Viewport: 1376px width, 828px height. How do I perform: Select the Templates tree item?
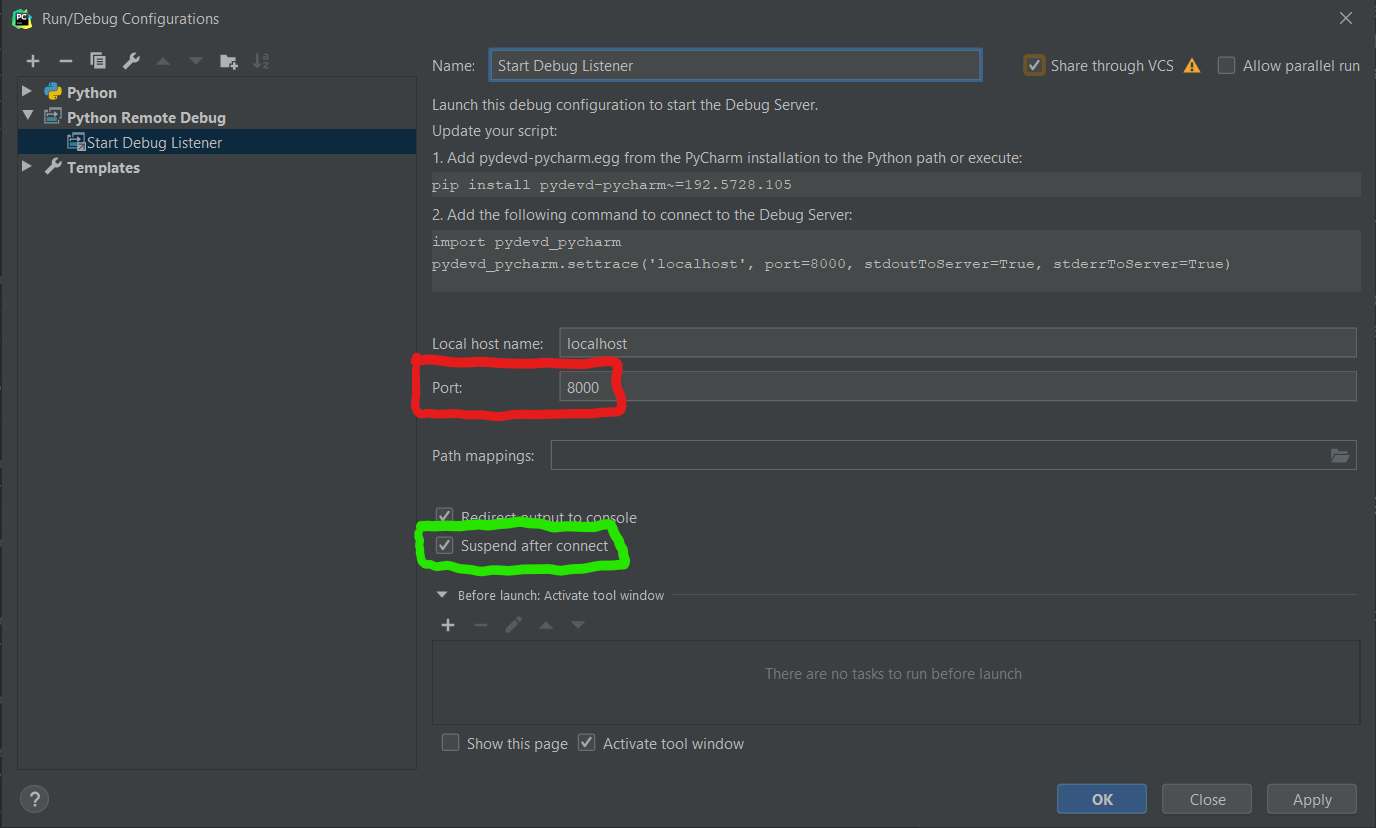tap(103, 167)
